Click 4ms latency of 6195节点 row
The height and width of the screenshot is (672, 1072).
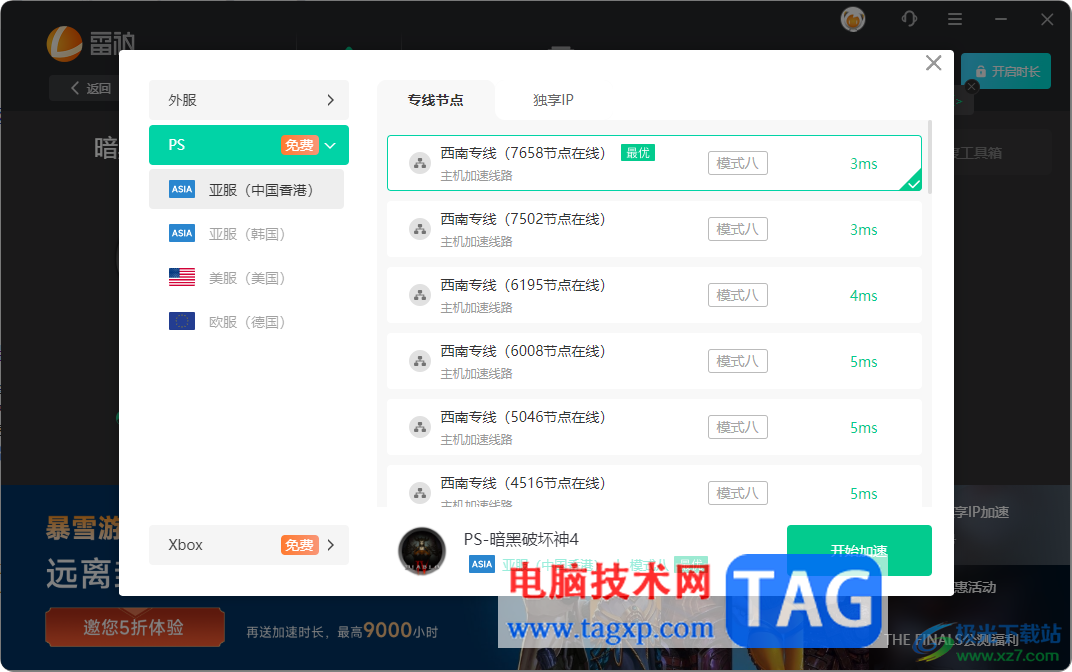(863, 295)
